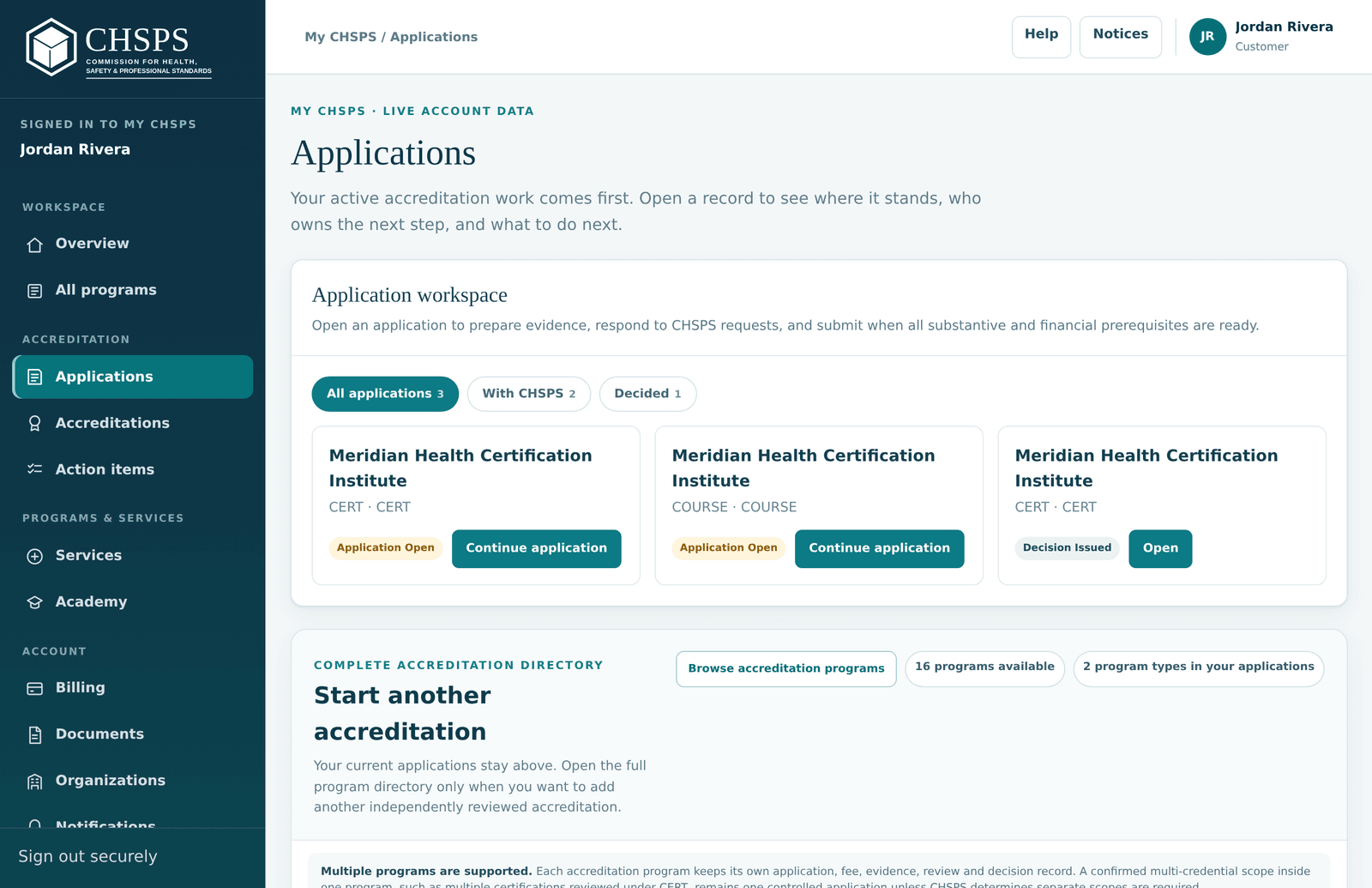Open the Overview page from sidebar

tap(133, 244)
